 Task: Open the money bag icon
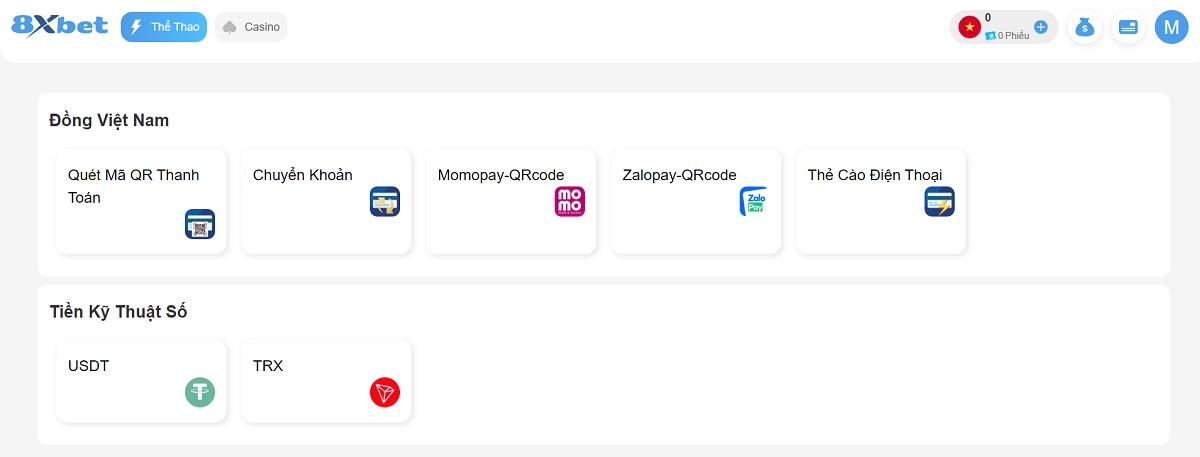1085,27
